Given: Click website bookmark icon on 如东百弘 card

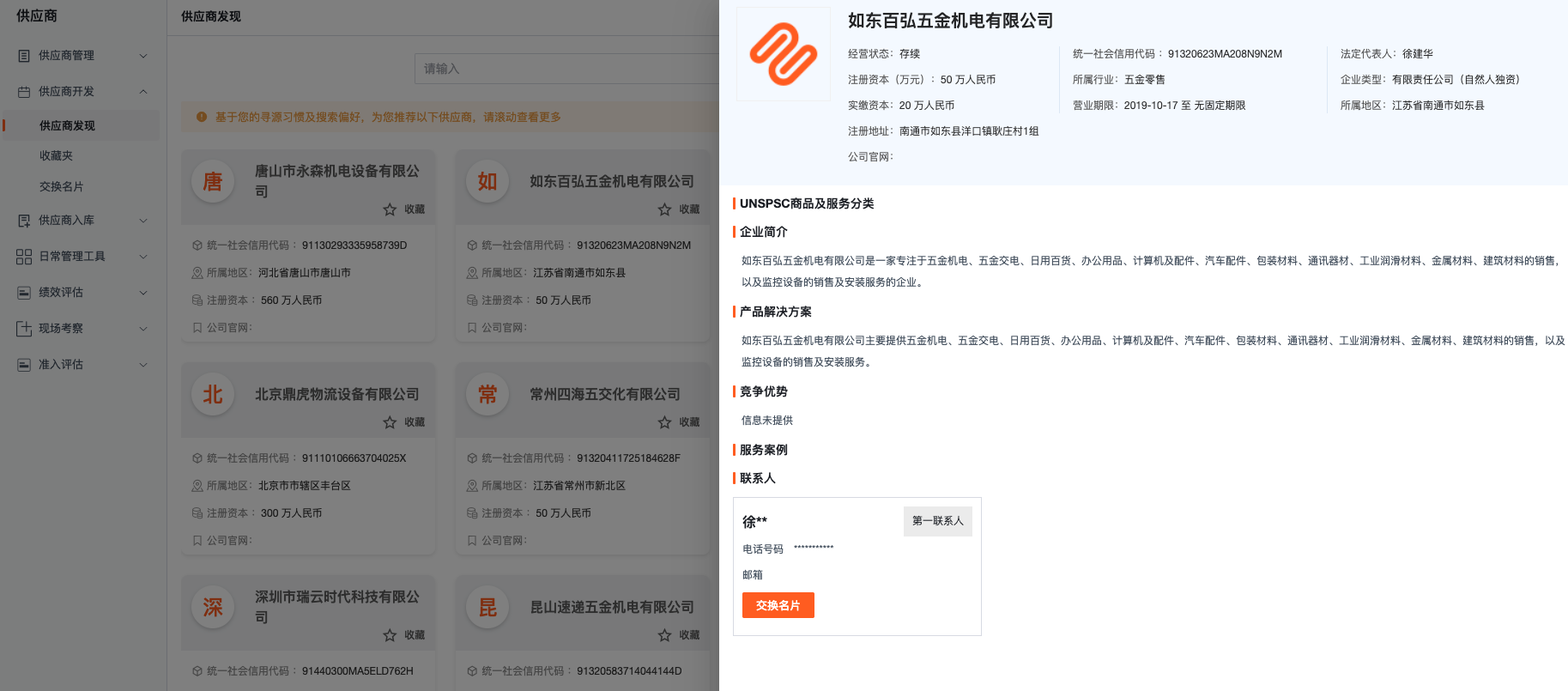Looking at the screenshot, I should pos(472,328).
